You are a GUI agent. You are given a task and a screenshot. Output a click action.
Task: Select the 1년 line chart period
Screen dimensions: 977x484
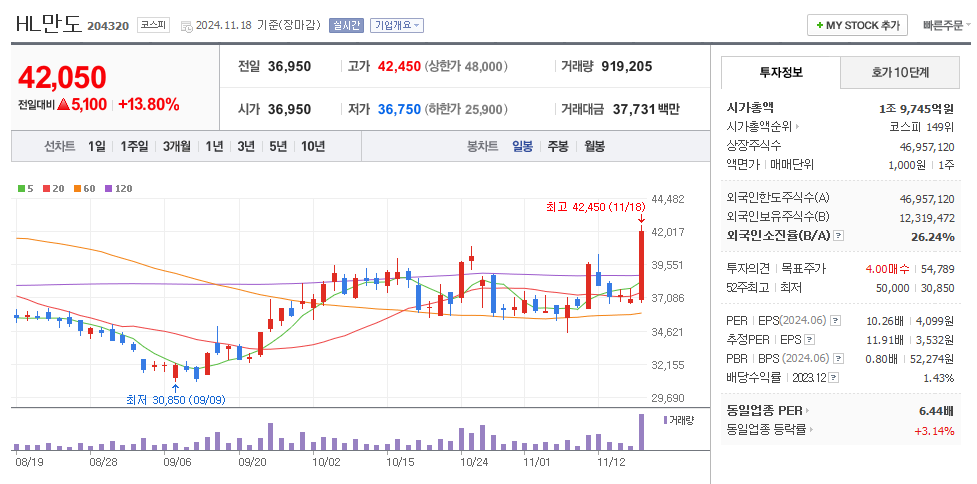click(214, 146)
